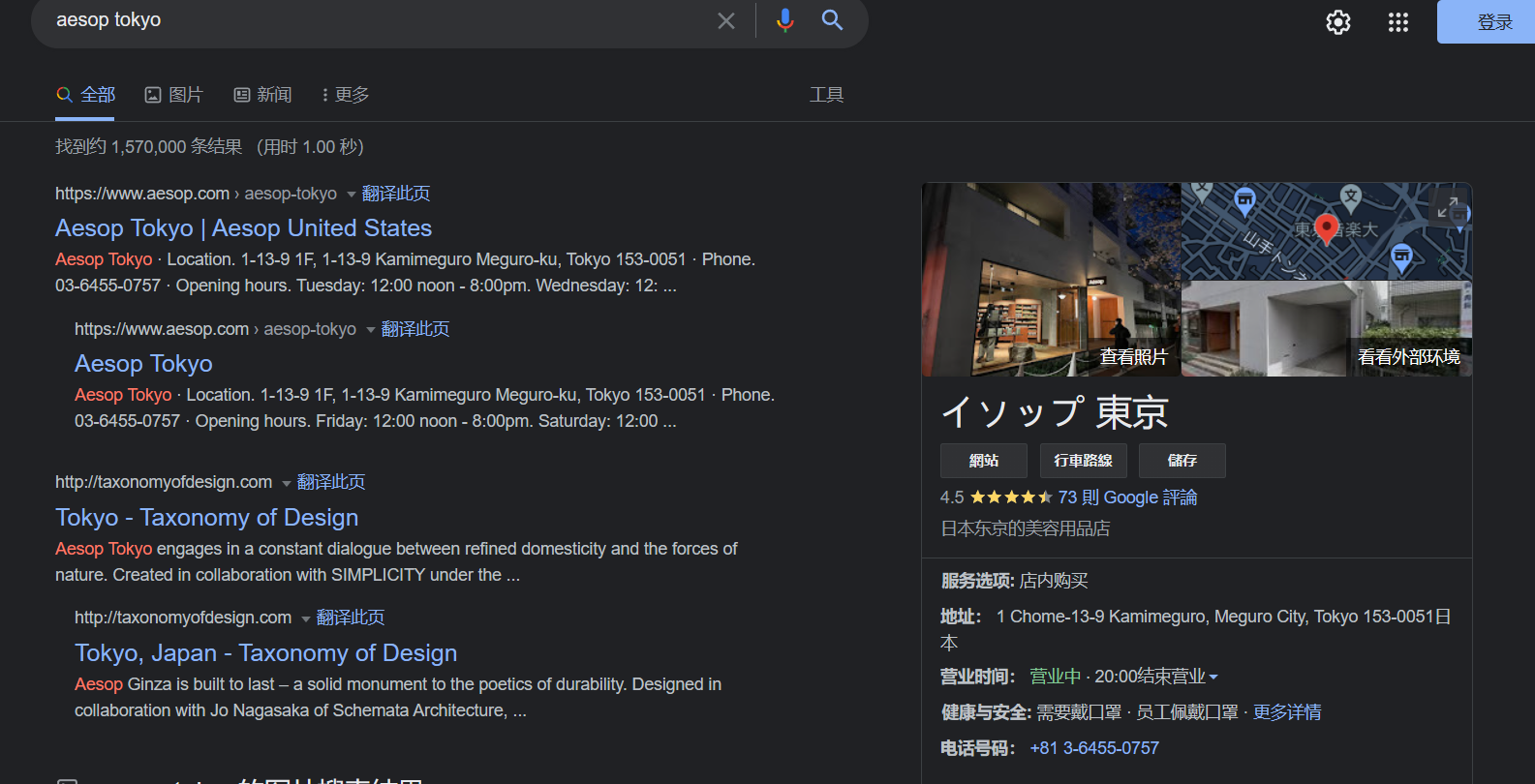Viewport: 1535px width, 784px height.
Task: Open the 更多 more menu
Action: tap(345, 95)
